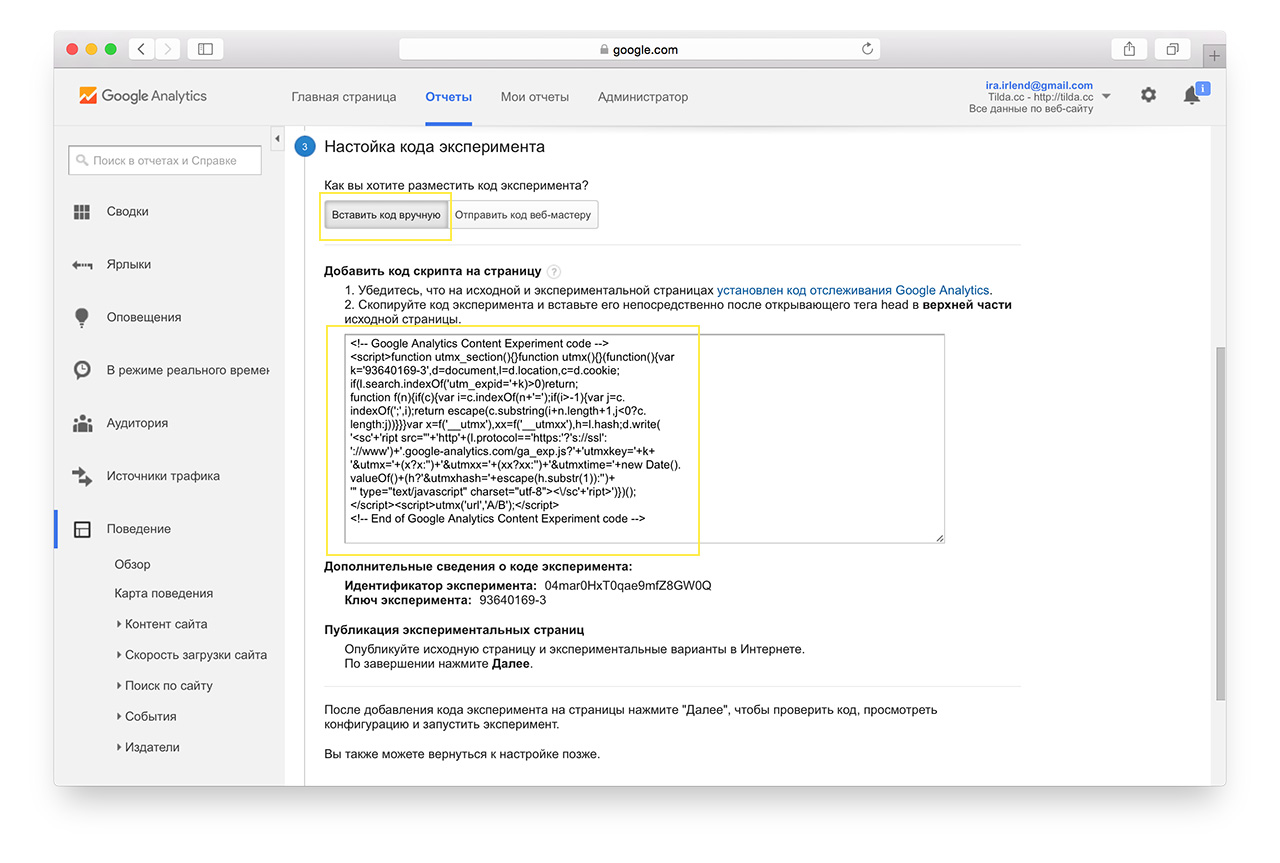Expand Контент сайта submenu
The width and height of the screenshot is (1280, 863).
pyautogui.click(x=119, y=624)
